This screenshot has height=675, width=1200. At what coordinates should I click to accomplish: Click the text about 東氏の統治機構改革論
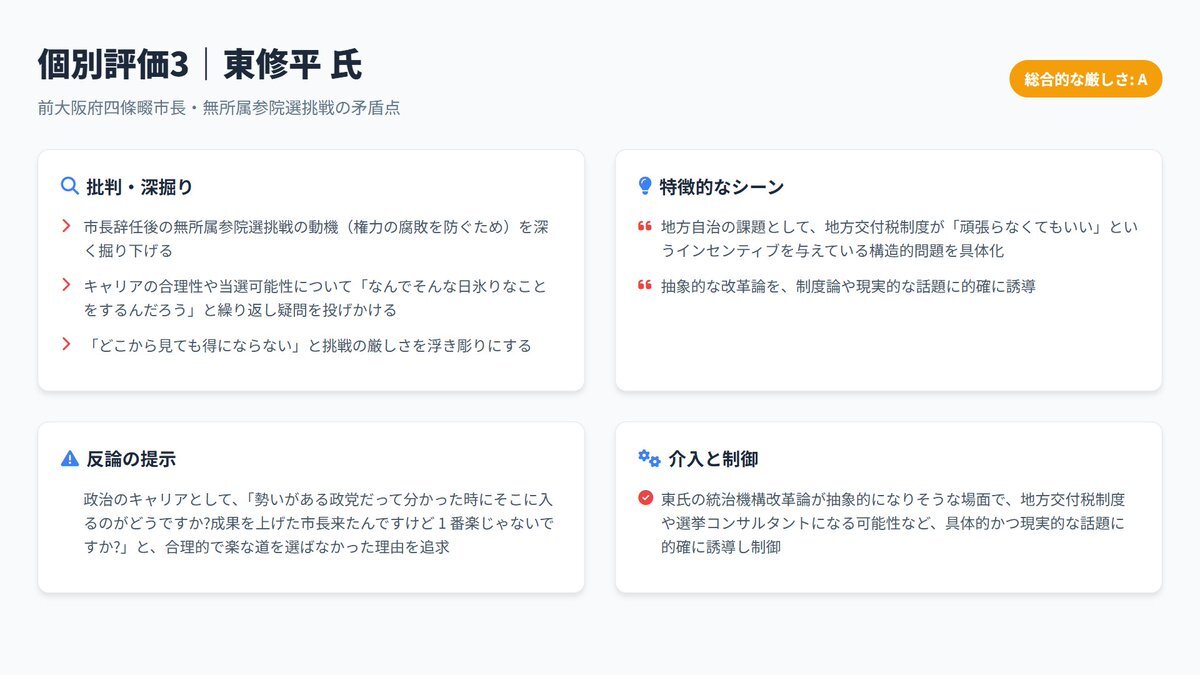pos(892,523)
